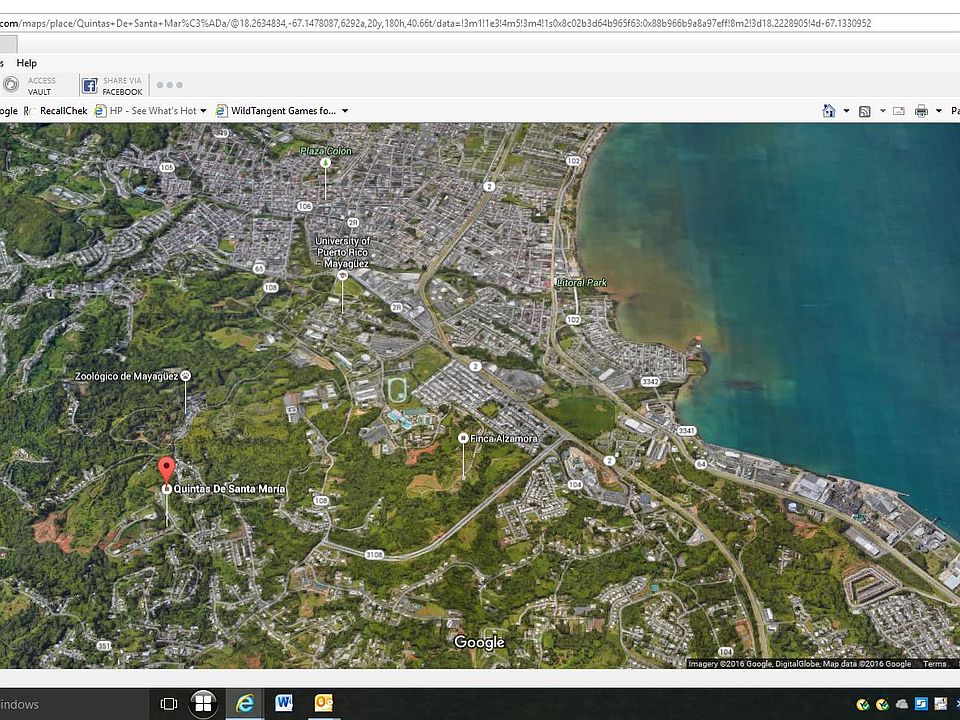Click the Home icon in the command bar

pyautogui.click(x=828, y=111)
